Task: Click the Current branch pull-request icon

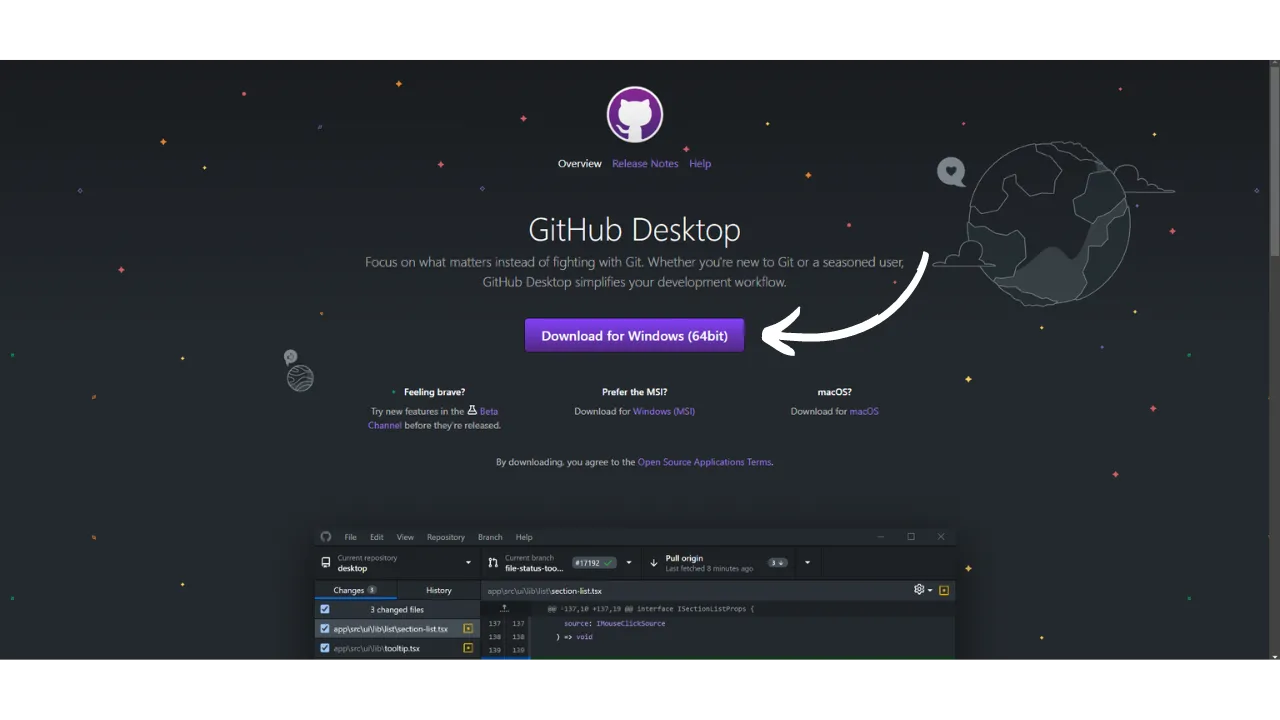Action: tap(493, 563)
